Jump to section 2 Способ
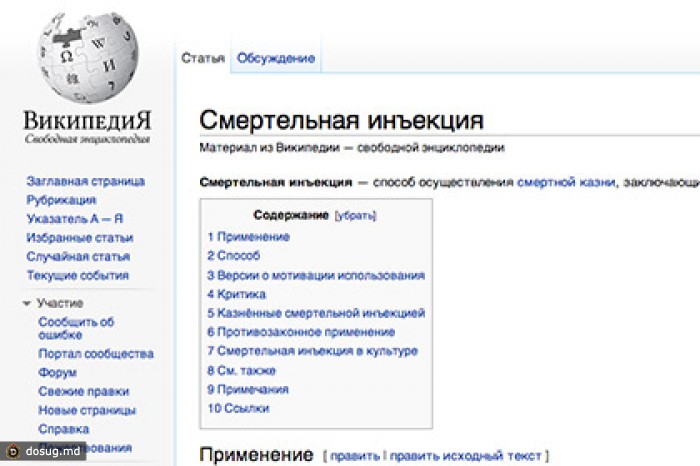The height and width of the screenshot is (466, 700). [x=233, y=256]
